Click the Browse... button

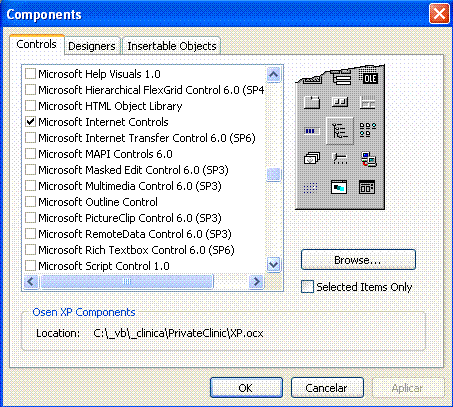tap(358, 260)
